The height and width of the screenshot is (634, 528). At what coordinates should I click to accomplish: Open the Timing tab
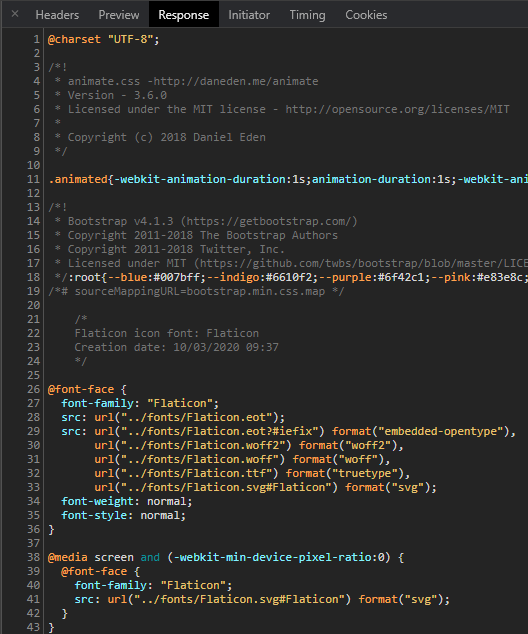pyautogui.click(x=307, y=15)
